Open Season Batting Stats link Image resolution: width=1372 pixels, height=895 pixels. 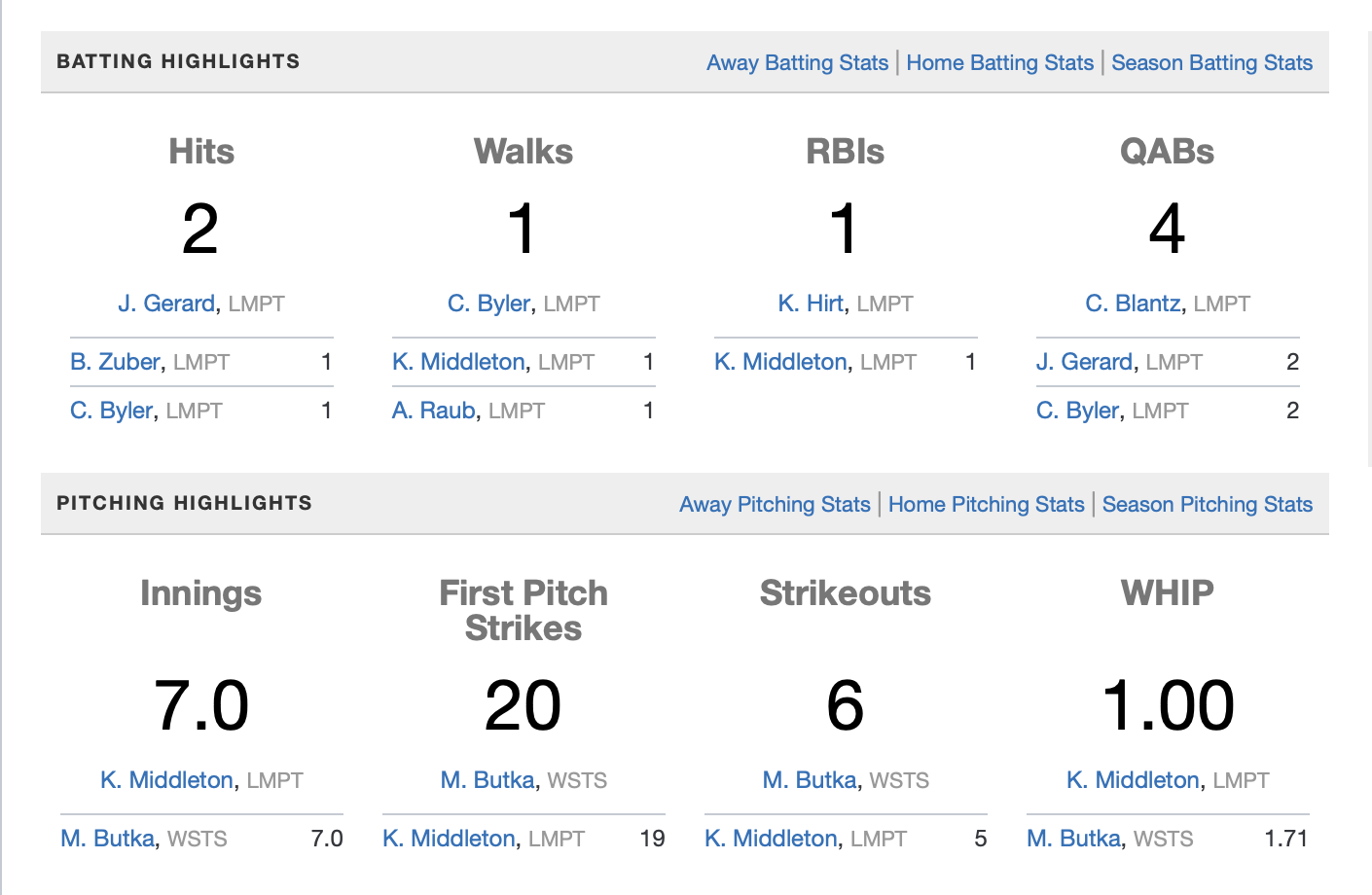(x=1211, y=63)
